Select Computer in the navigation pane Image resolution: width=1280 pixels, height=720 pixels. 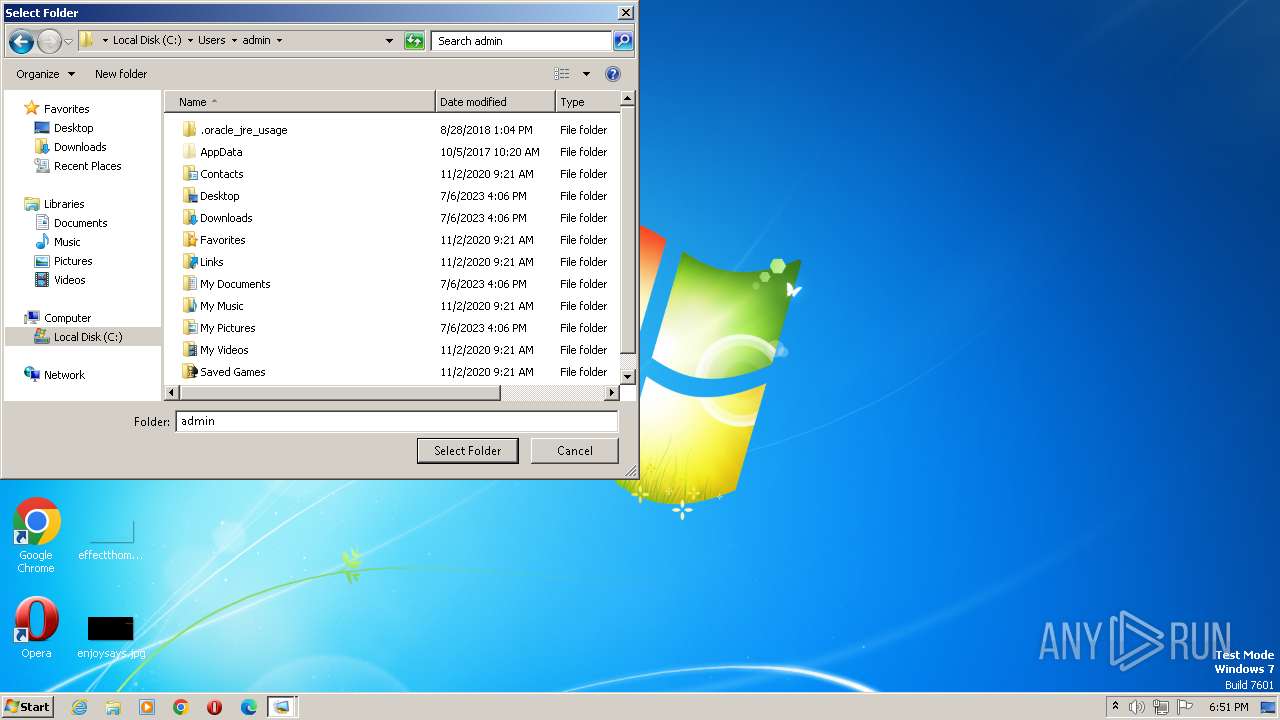(67, 318)
